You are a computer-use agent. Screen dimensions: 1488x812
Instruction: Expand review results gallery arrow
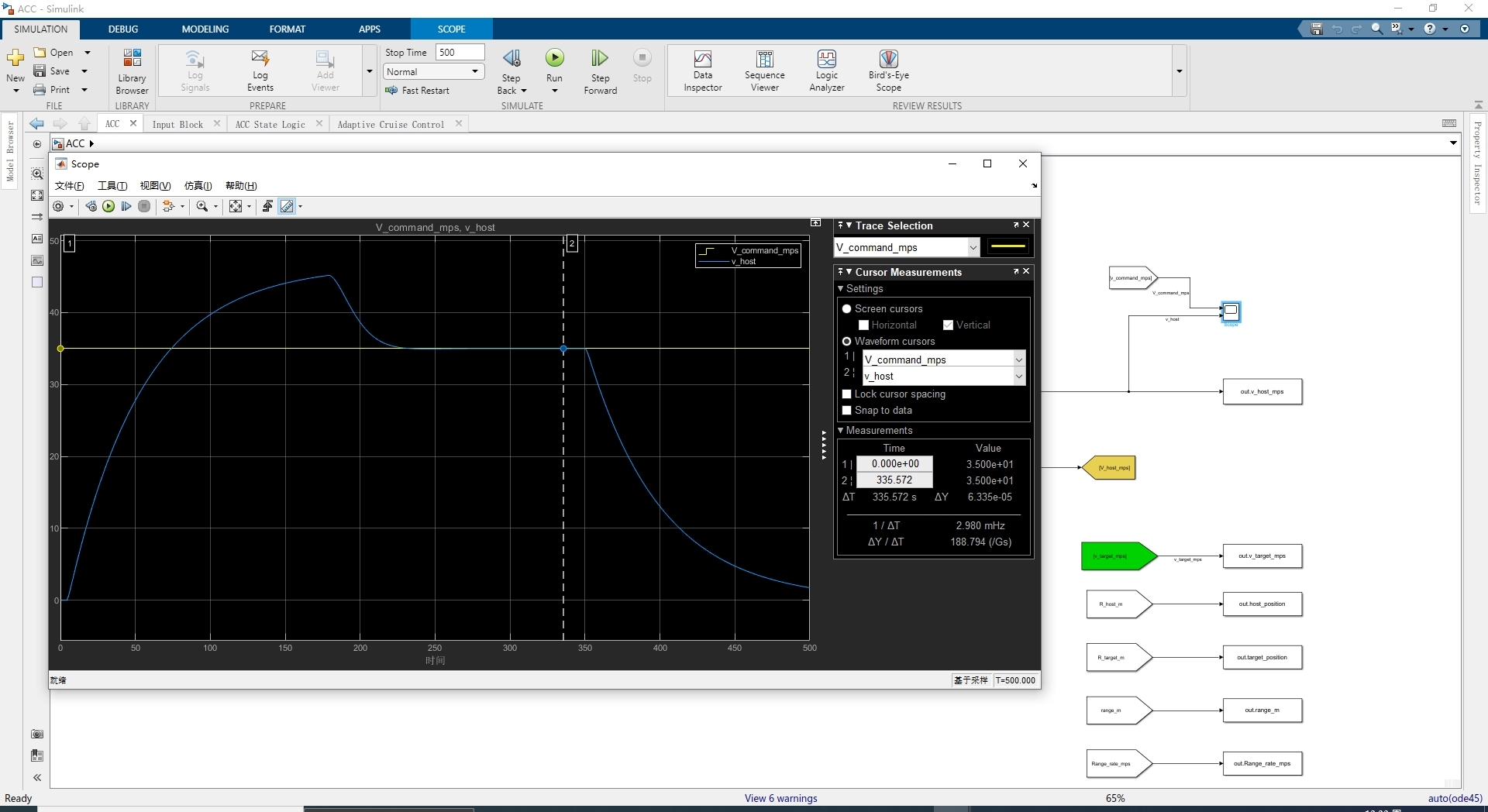coord(1179,71)
